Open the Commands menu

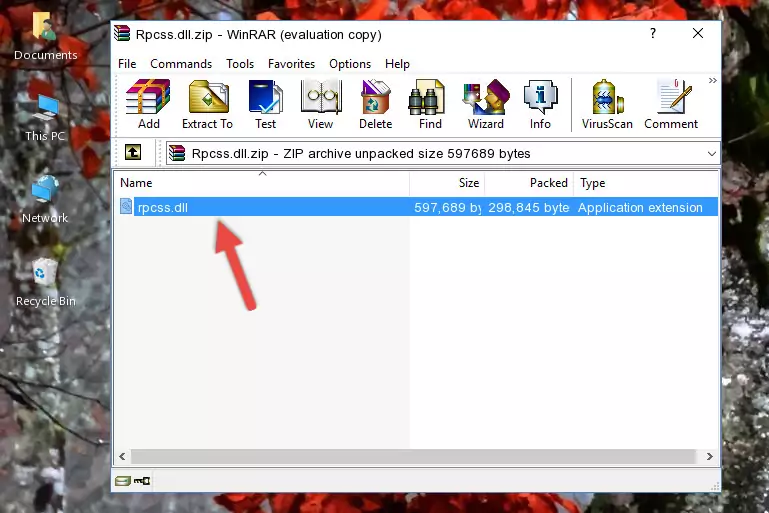click(181, 64)
